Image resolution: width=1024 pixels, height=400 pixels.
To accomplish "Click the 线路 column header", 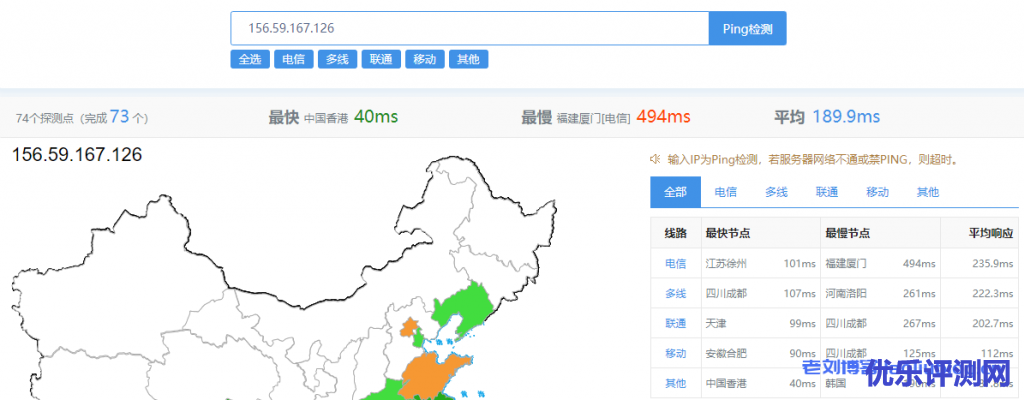I will (676, 233).
